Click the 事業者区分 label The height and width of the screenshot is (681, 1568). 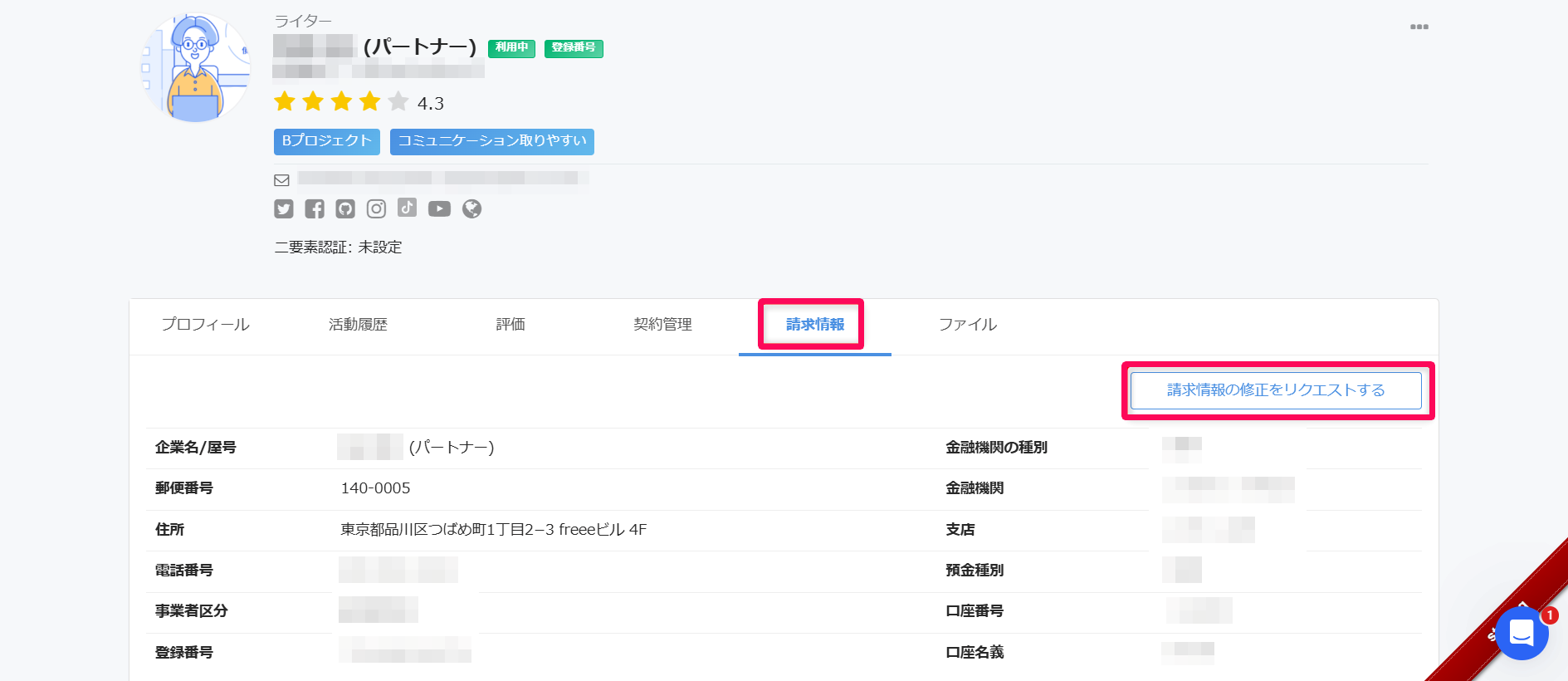192,611
